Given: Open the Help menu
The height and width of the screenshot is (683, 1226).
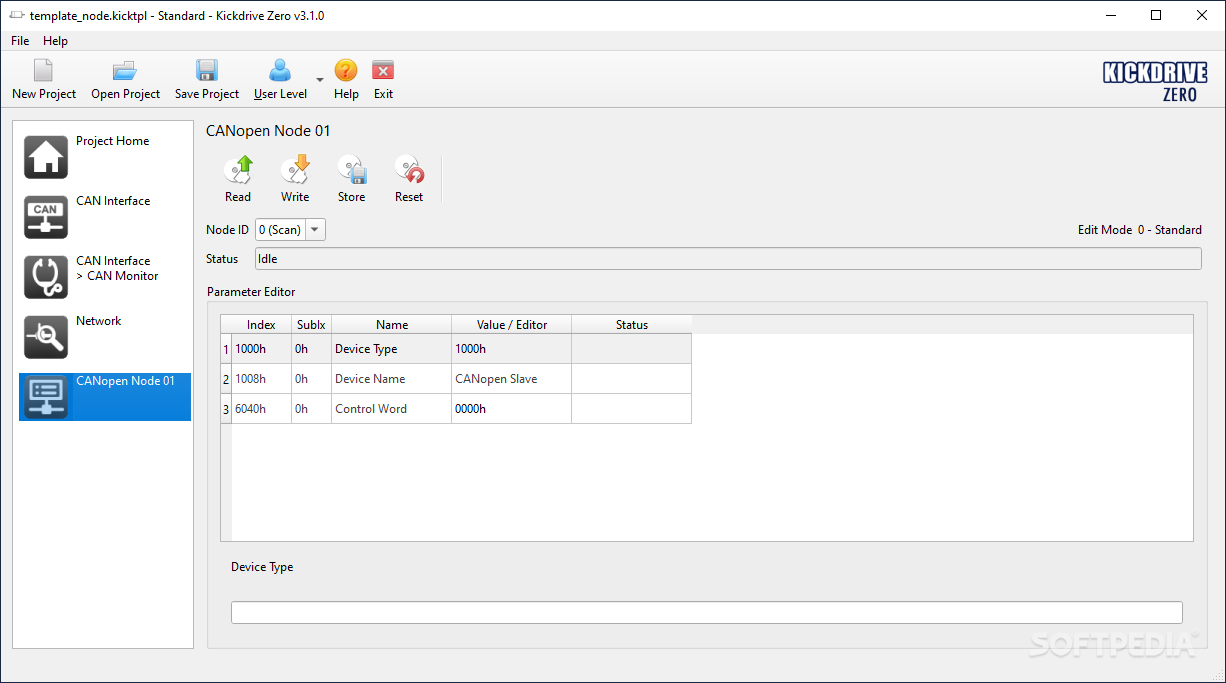Looking at the screenshot, I should tap(56, 41).
